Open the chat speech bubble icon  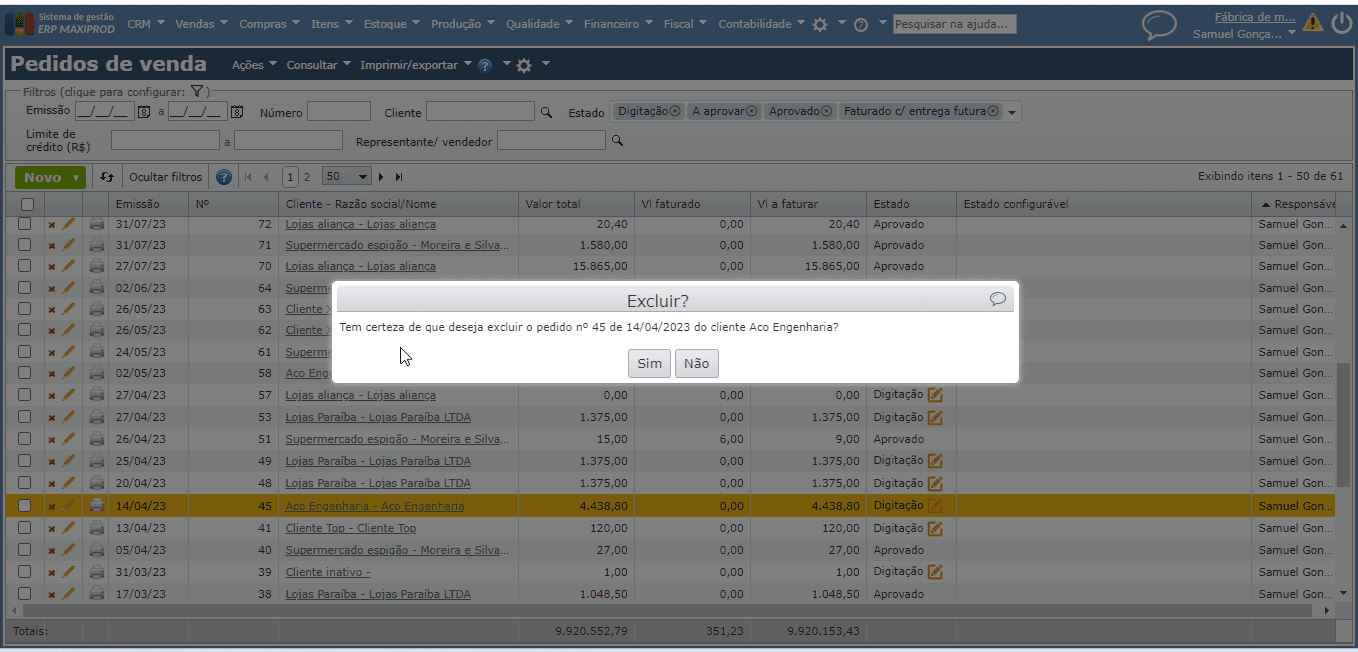[1159, 25]
